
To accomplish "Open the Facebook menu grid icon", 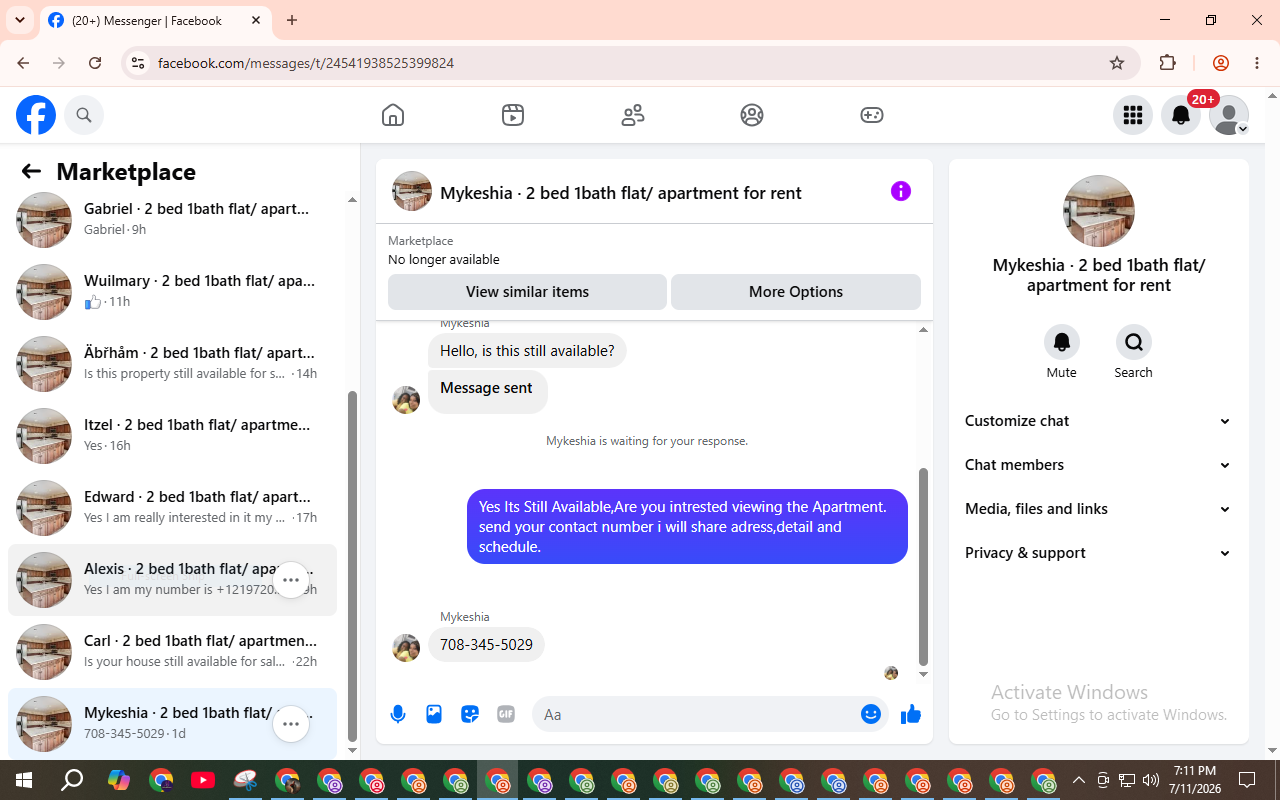I will pos(1133,115).
